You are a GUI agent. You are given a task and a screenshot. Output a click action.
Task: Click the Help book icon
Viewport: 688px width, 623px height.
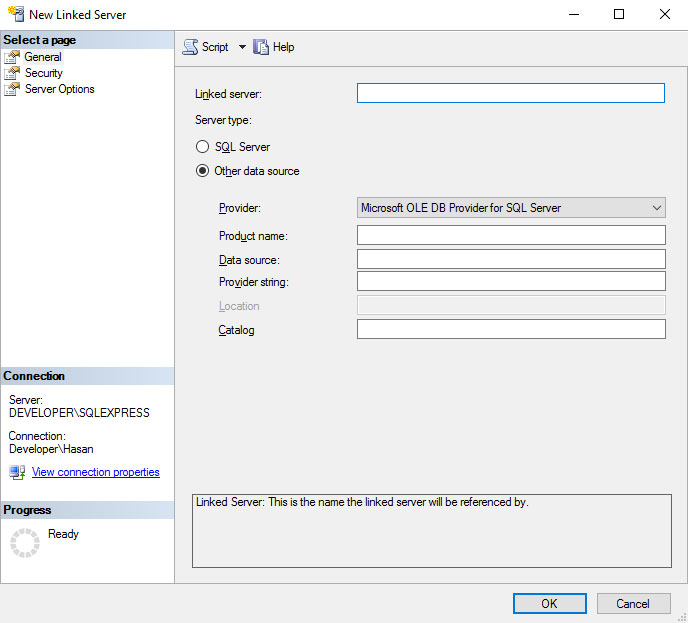click(261, 47)
